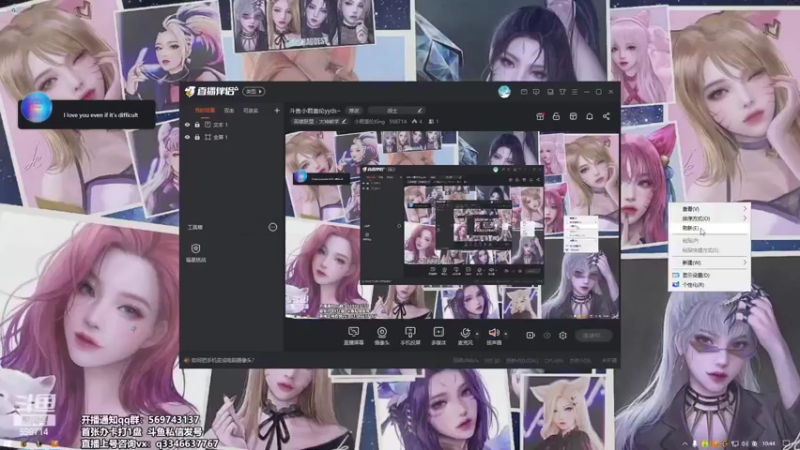Edit the game category 英雄联盟 tag
This screenshot has width=800, height=450.
(x=319, y=121)
